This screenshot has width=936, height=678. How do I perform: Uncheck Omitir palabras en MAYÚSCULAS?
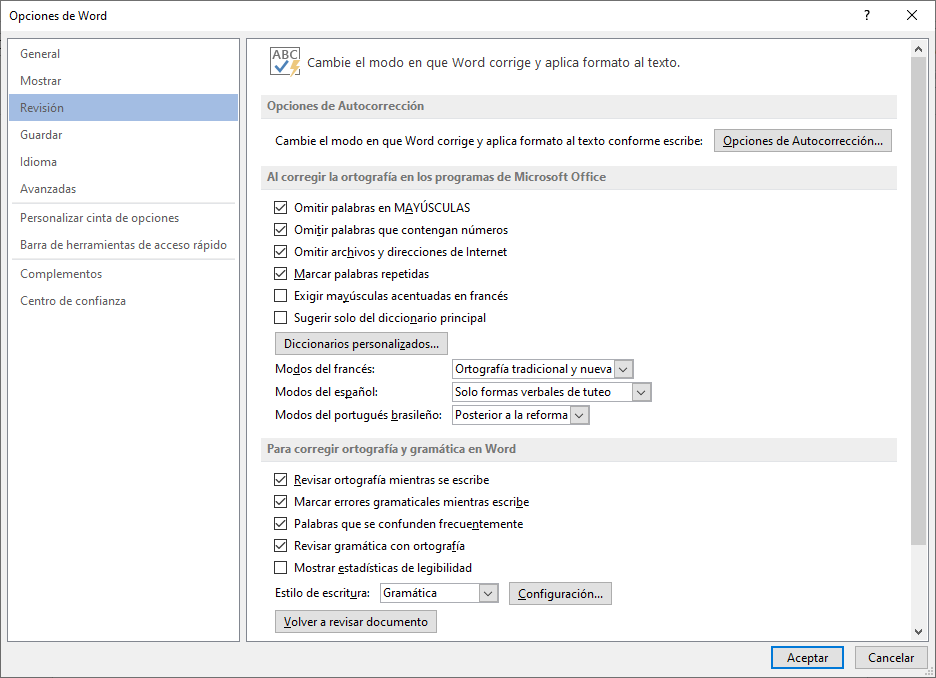click(281, 208)
